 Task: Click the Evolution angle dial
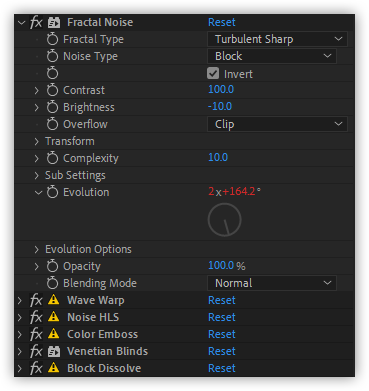(224, 220)
